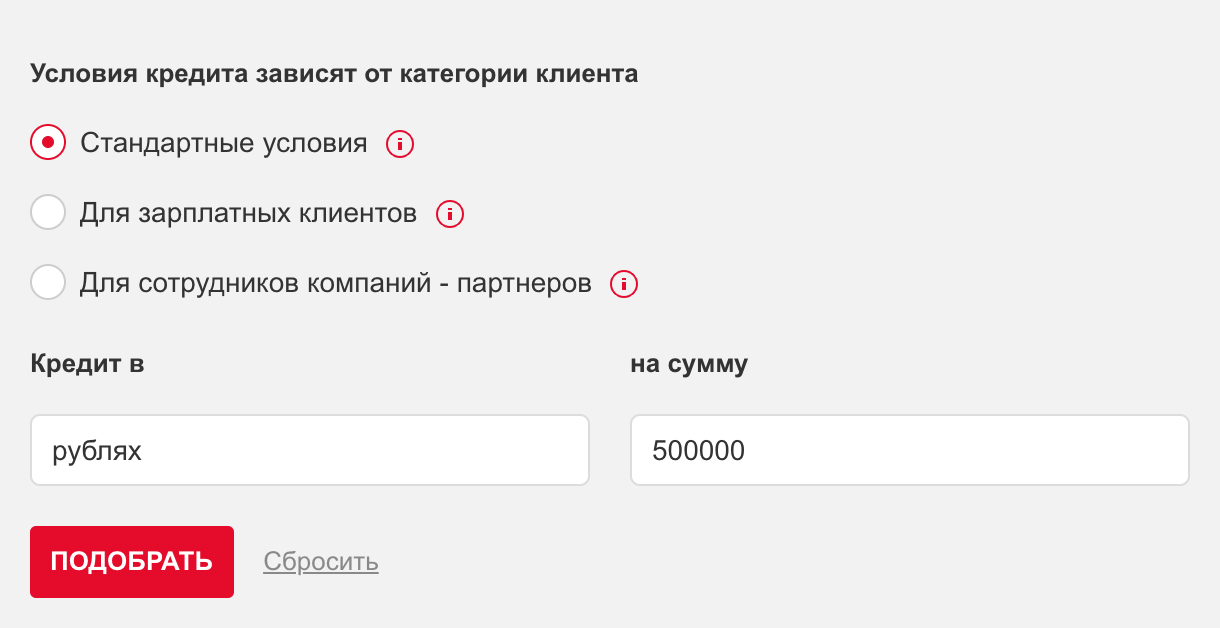
Task: Click the Кредит в field label
Action: pyautogui.click(x=87, y=363)
